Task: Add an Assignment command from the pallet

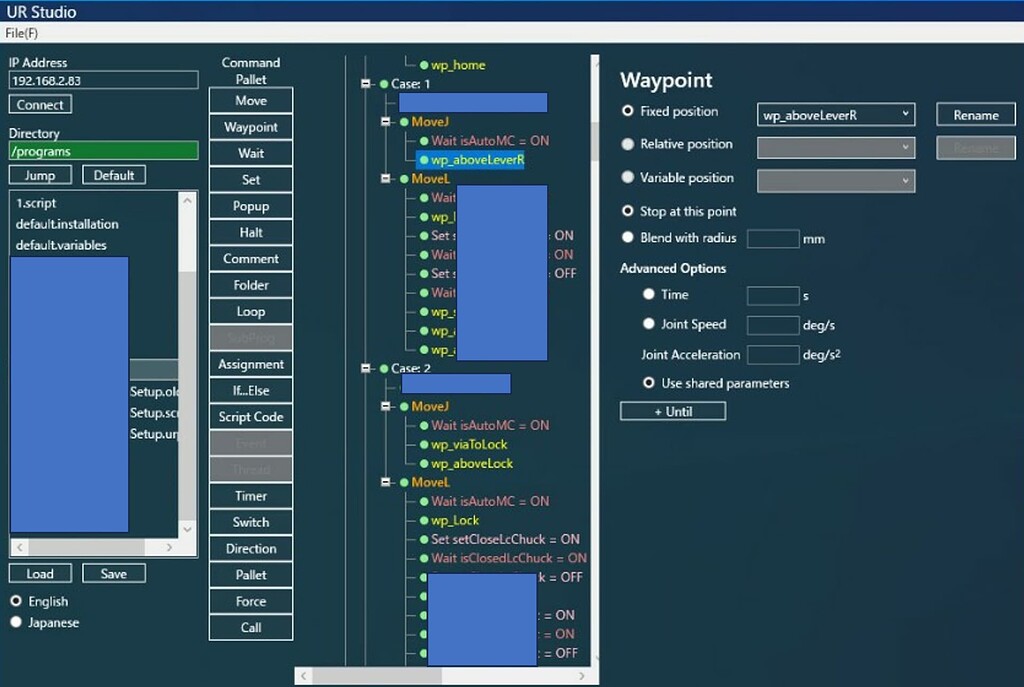Action: (251, 364)
